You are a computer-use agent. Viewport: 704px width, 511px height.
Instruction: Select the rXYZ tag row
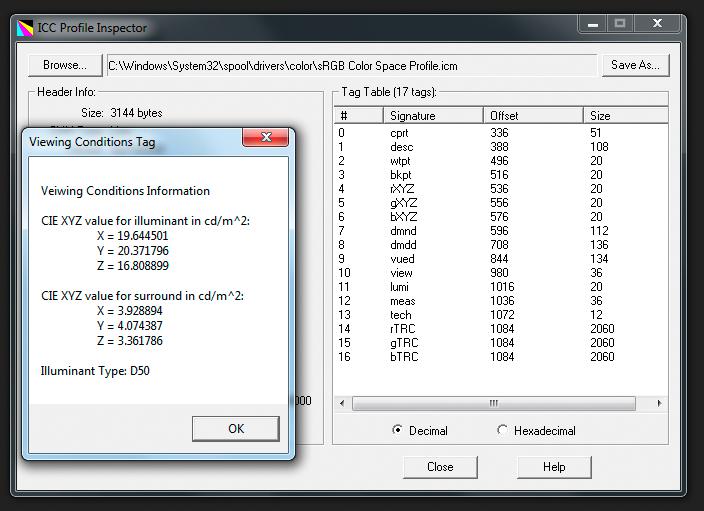(501, 189)
